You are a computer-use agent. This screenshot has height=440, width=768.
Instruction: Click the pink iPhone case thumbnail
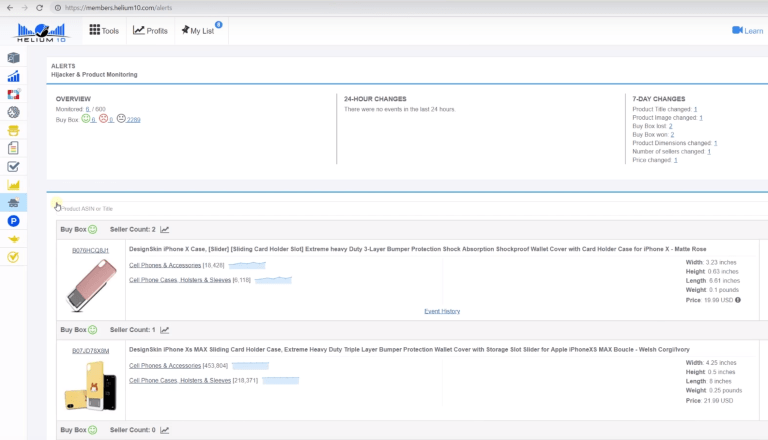click(x=91, y=285)
